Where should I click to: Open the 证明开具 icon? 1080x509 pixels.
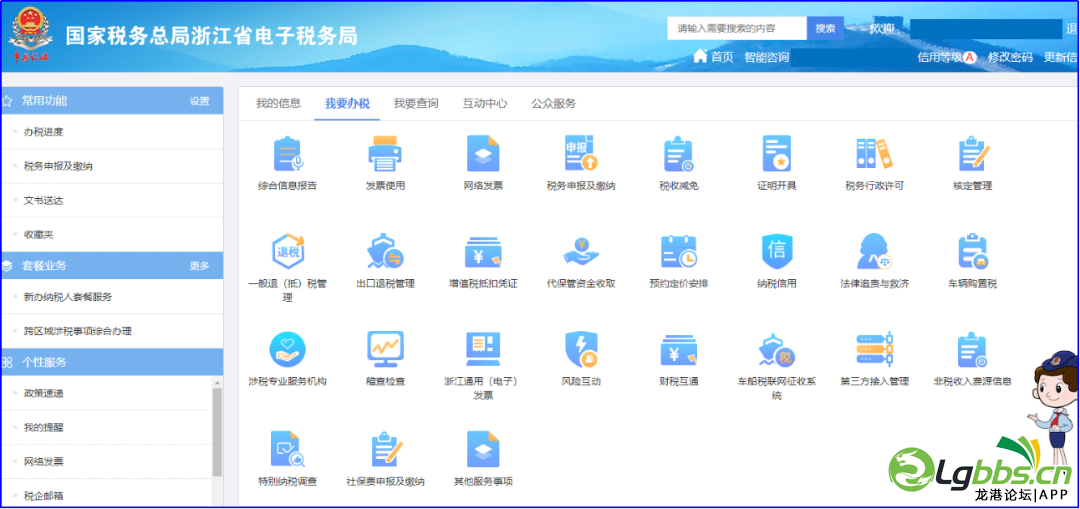[776, 154]
